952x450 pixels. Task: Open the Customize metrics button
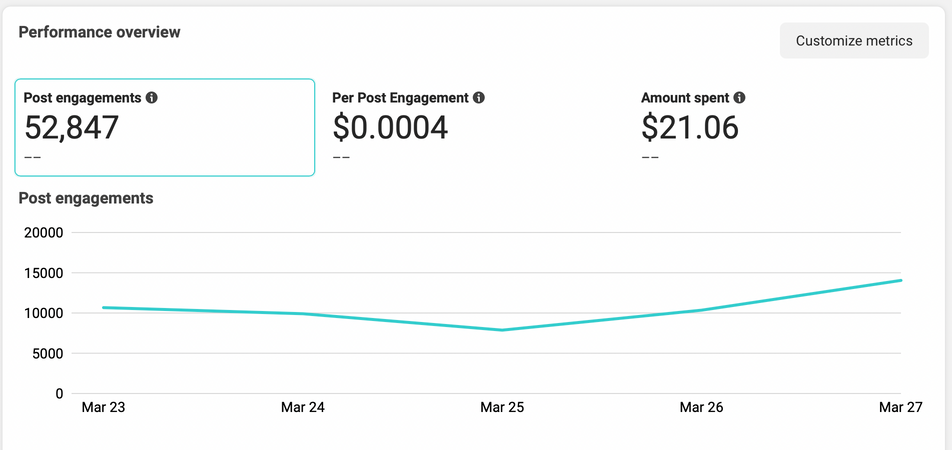pyautogui.click(x=854, y=41)
